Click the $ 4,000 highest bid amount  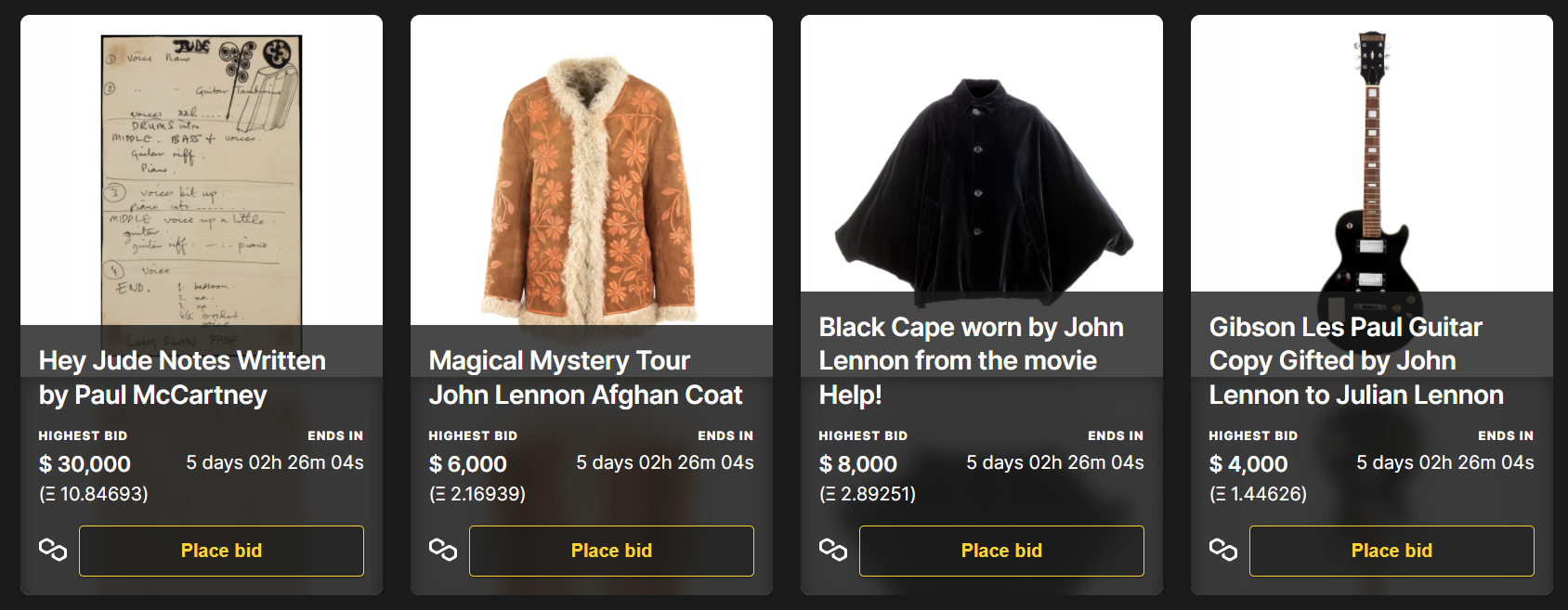pyautogui.click(x=1248, y=463)
